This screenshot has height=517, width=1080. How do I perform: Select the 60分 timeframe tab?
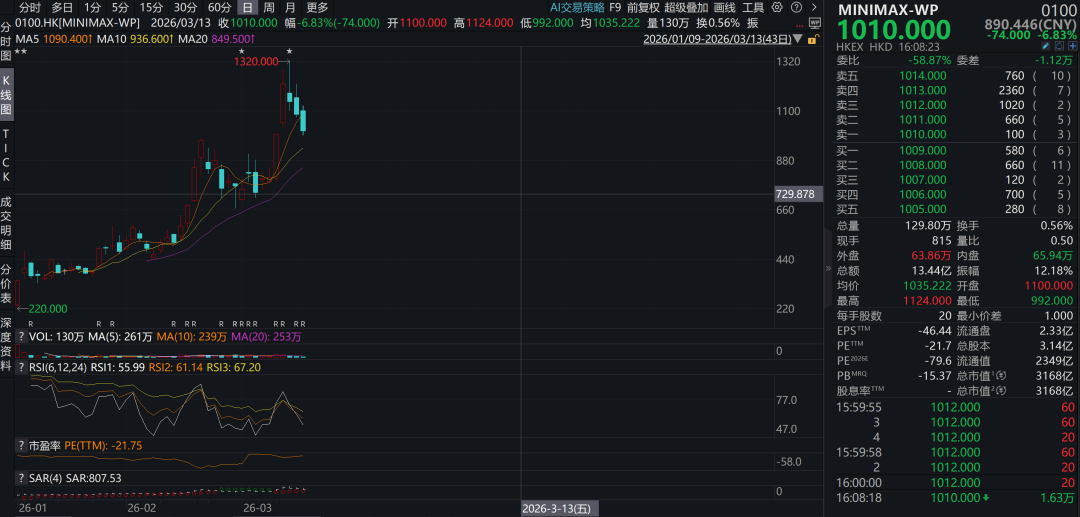[x=219, y=7]
